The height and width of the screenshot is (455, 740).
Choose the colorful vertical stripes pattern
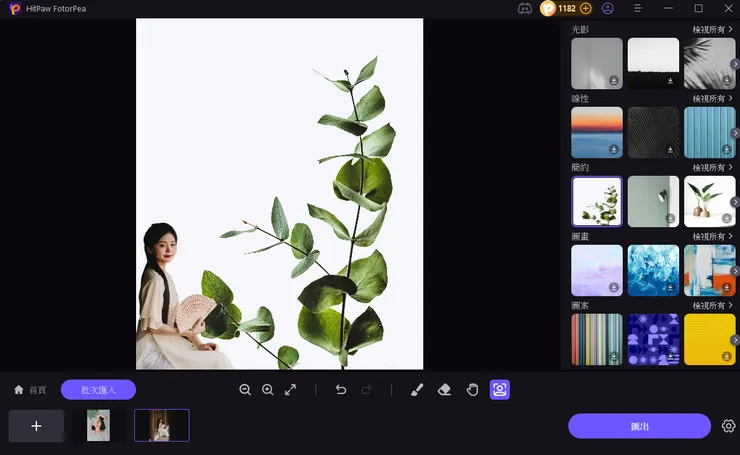coord(597,339)
